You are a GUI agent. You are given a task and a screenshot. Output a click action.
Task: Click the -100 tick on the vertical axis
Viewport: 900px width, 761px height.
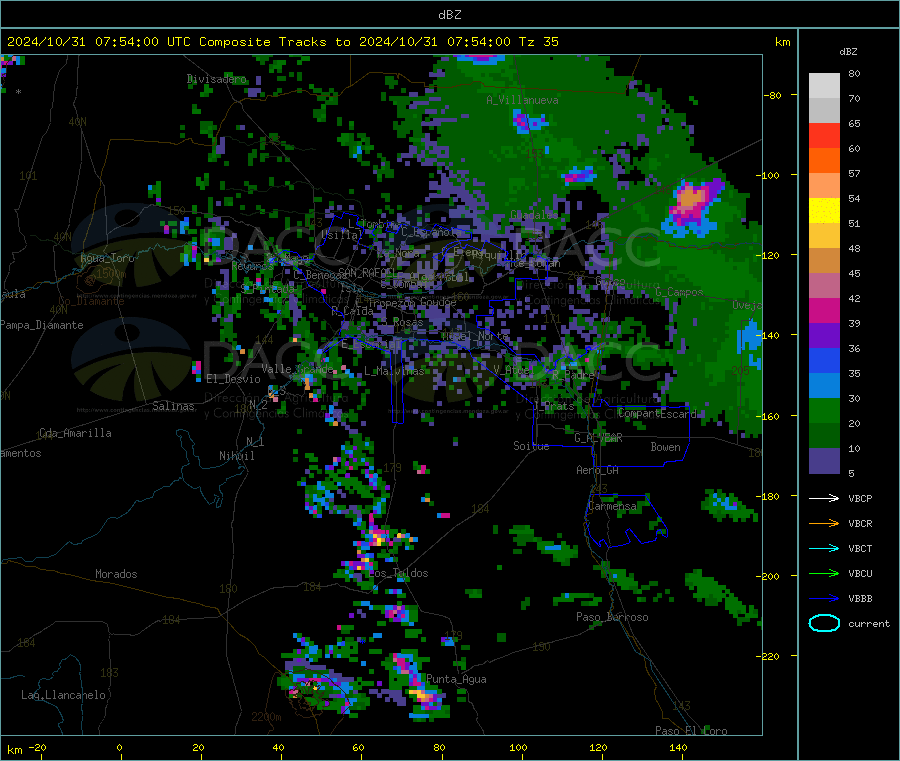click(x=767, y=175)
